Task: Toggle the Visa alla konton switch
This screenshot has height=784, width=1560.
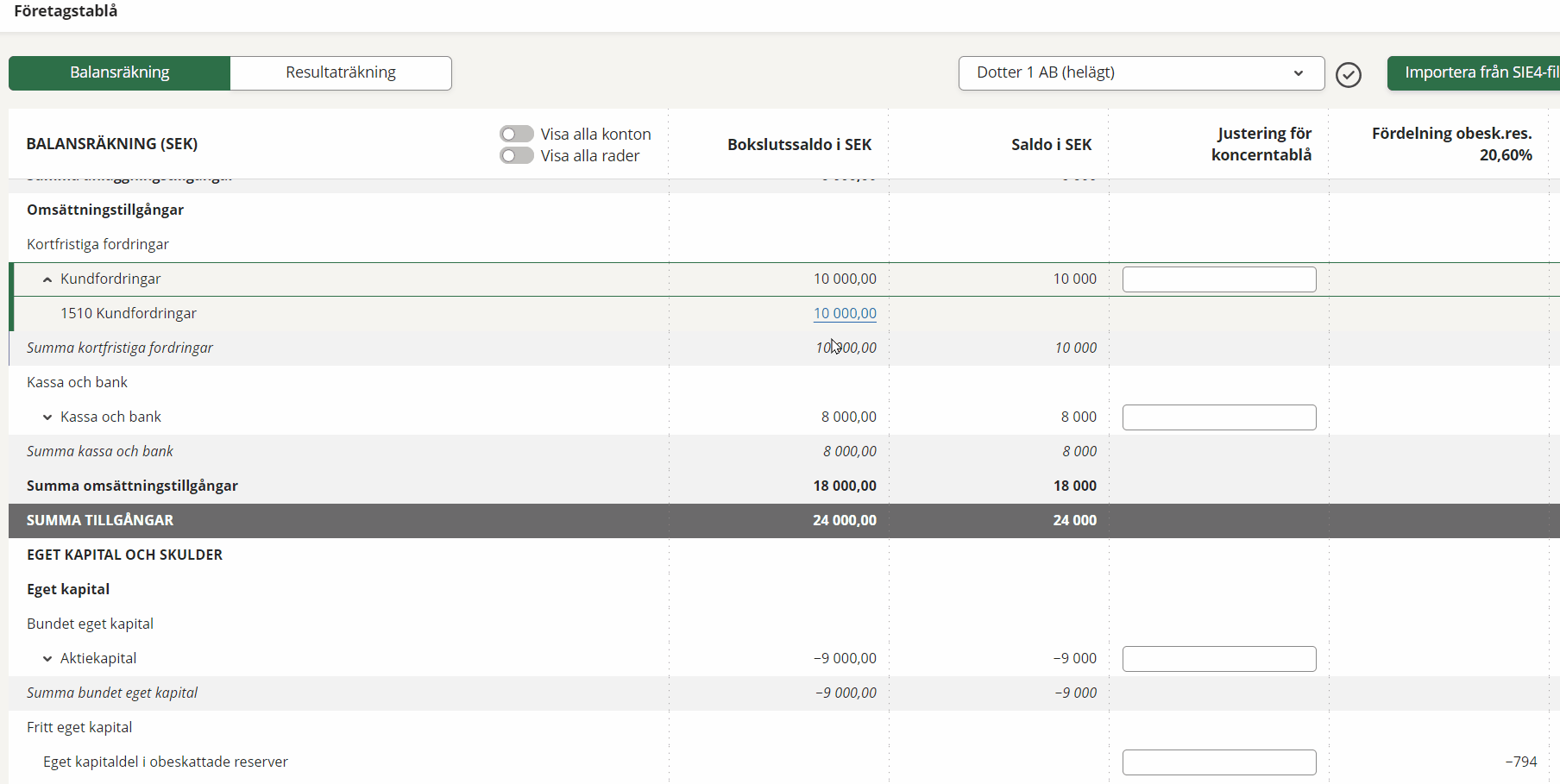Action: coord(517,134)
